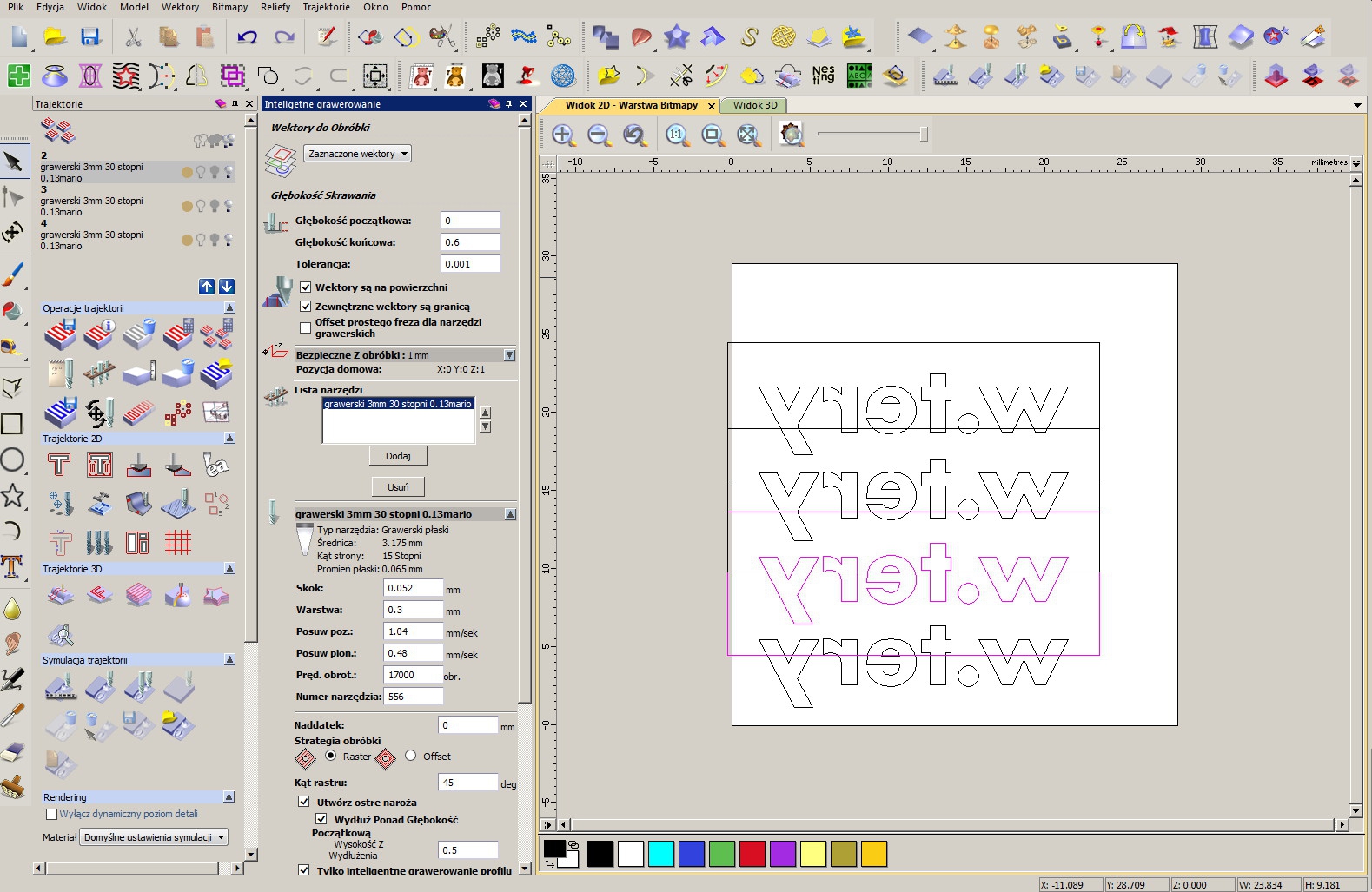Click the red T profile toolpath icon
This screenshot has height=892, width=1372.
[x=59, y=465]
